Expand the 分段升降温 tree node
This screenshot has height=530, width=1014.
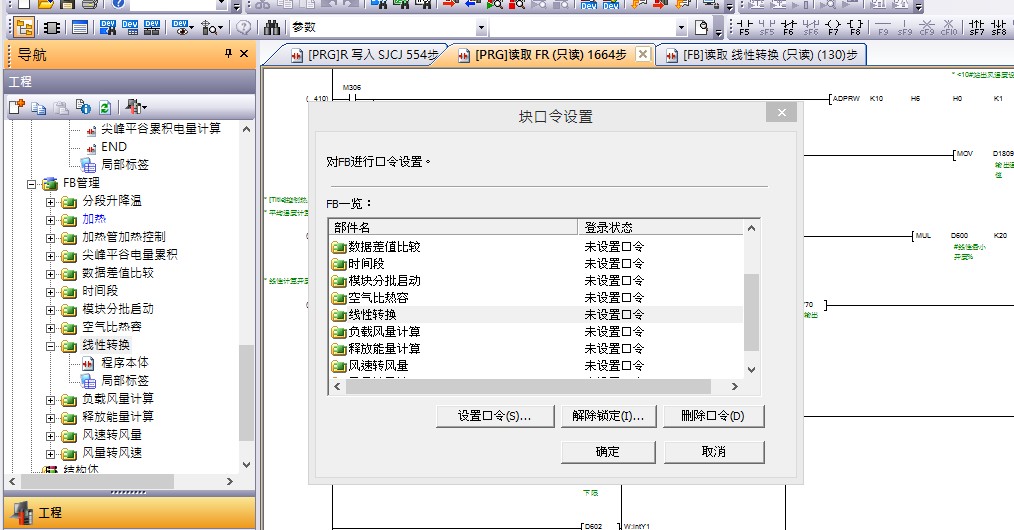(51, 201)
